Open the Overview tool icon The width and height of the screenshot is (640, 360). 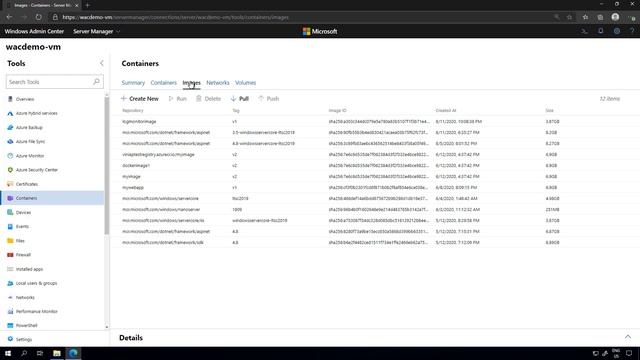point(10,99)
